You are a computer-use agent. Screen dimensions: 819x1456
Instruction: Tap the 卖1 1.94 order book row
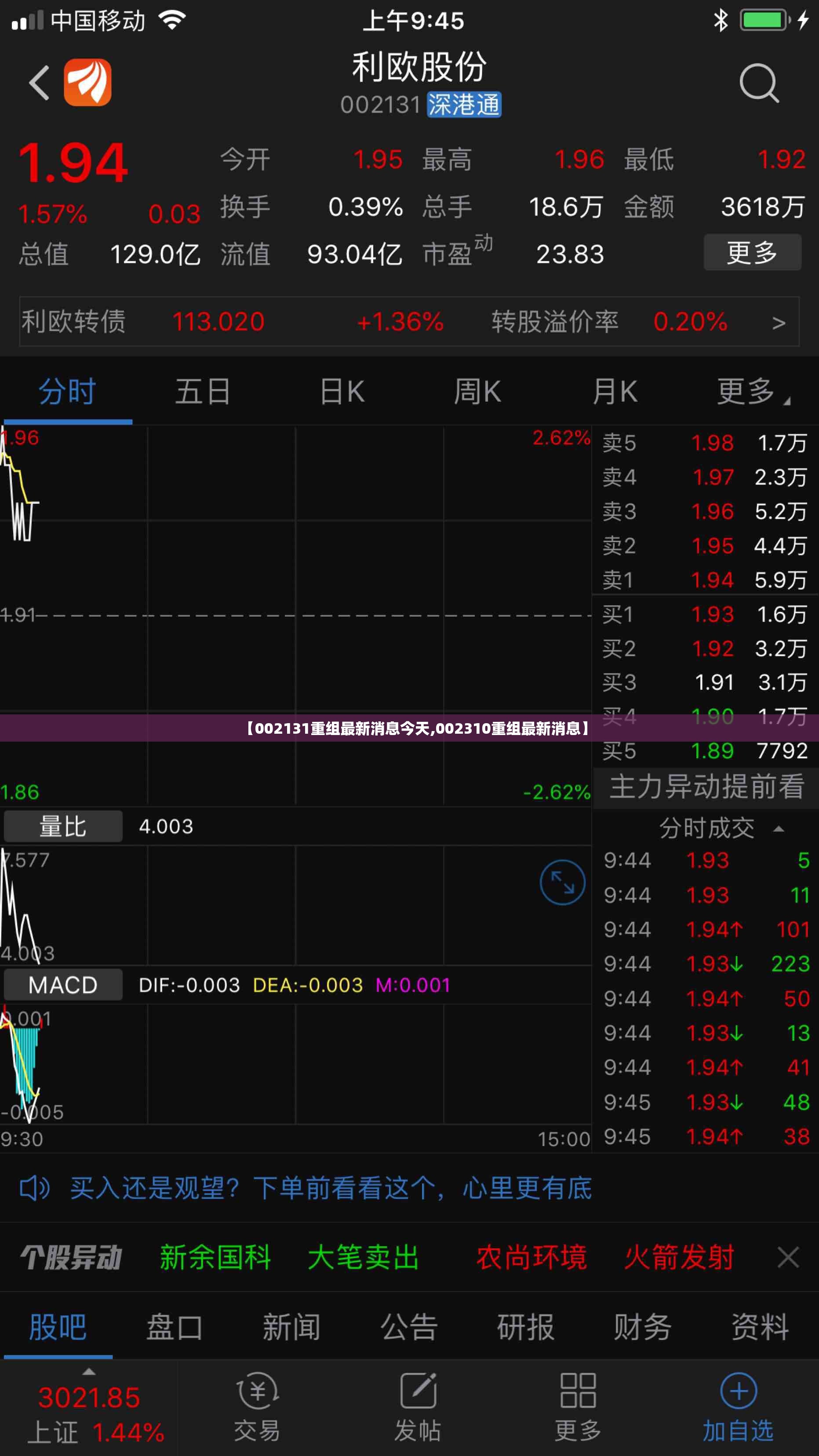tap(706, 580)
